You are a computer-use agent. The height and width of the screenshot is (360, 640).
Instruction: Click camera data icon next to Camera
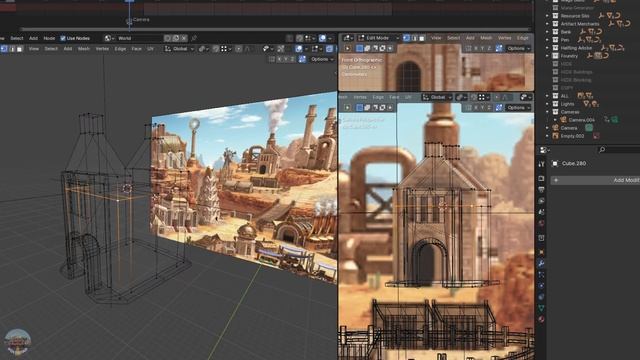[589, 128]
